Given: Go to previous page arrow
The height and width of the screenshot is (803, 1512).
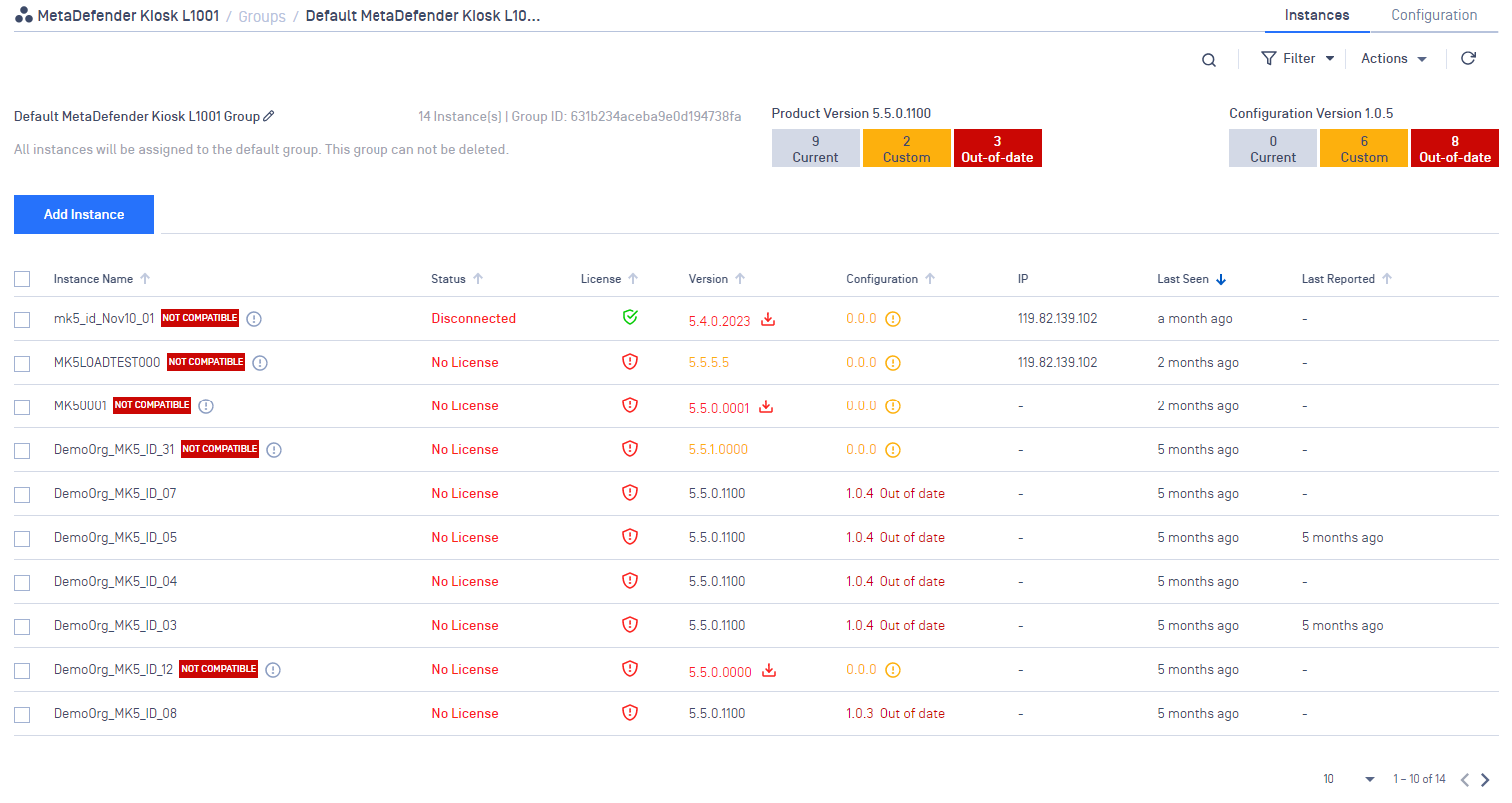Looking at the screenshot, I should (1465, 780).
